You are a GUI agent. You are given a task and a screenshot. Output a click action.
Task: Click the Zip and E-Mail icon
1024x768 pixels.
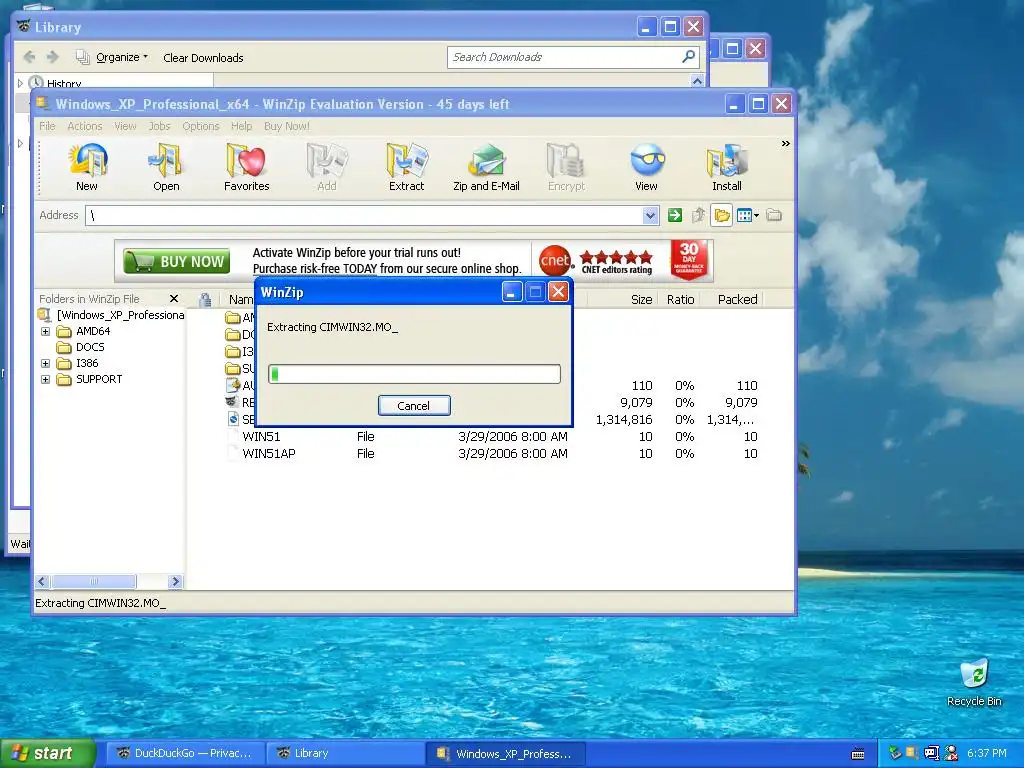(x=487, y=167)
